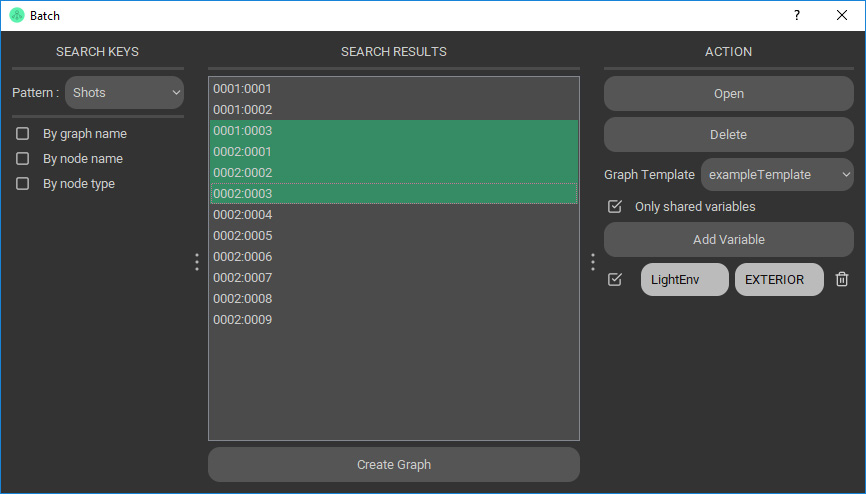Click the Delete button

pos(728,134)
